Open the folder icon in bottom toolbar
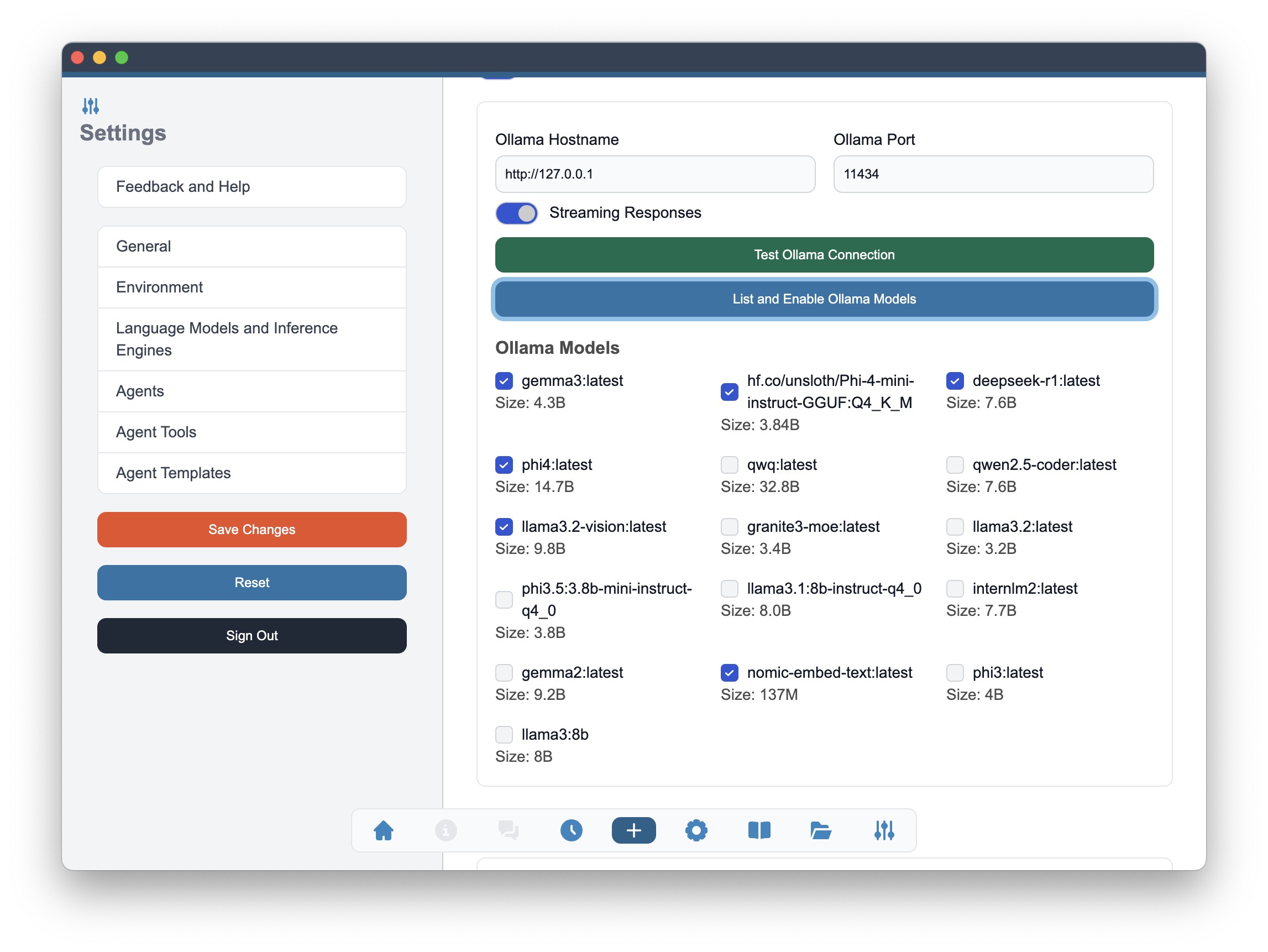1268x952 pixels. coord(821,830)
